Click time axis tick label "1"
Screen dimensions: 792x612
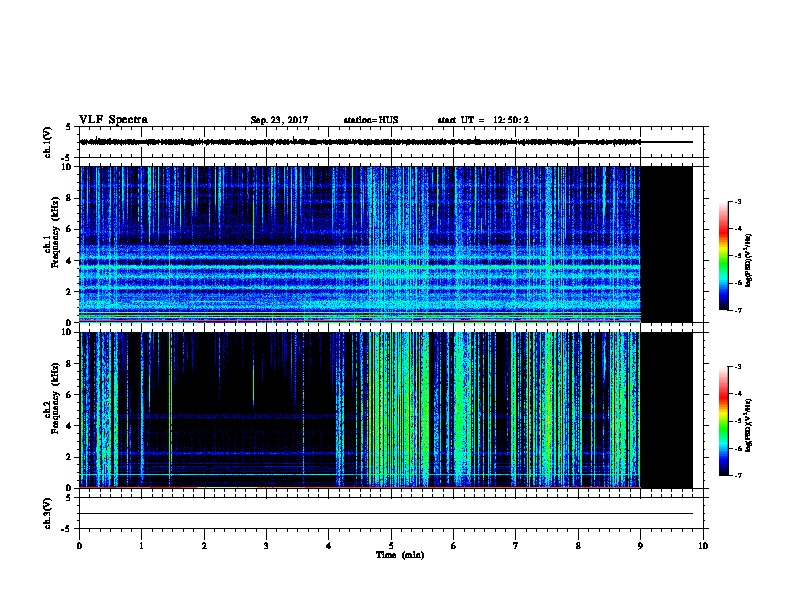tap(141, 546)
